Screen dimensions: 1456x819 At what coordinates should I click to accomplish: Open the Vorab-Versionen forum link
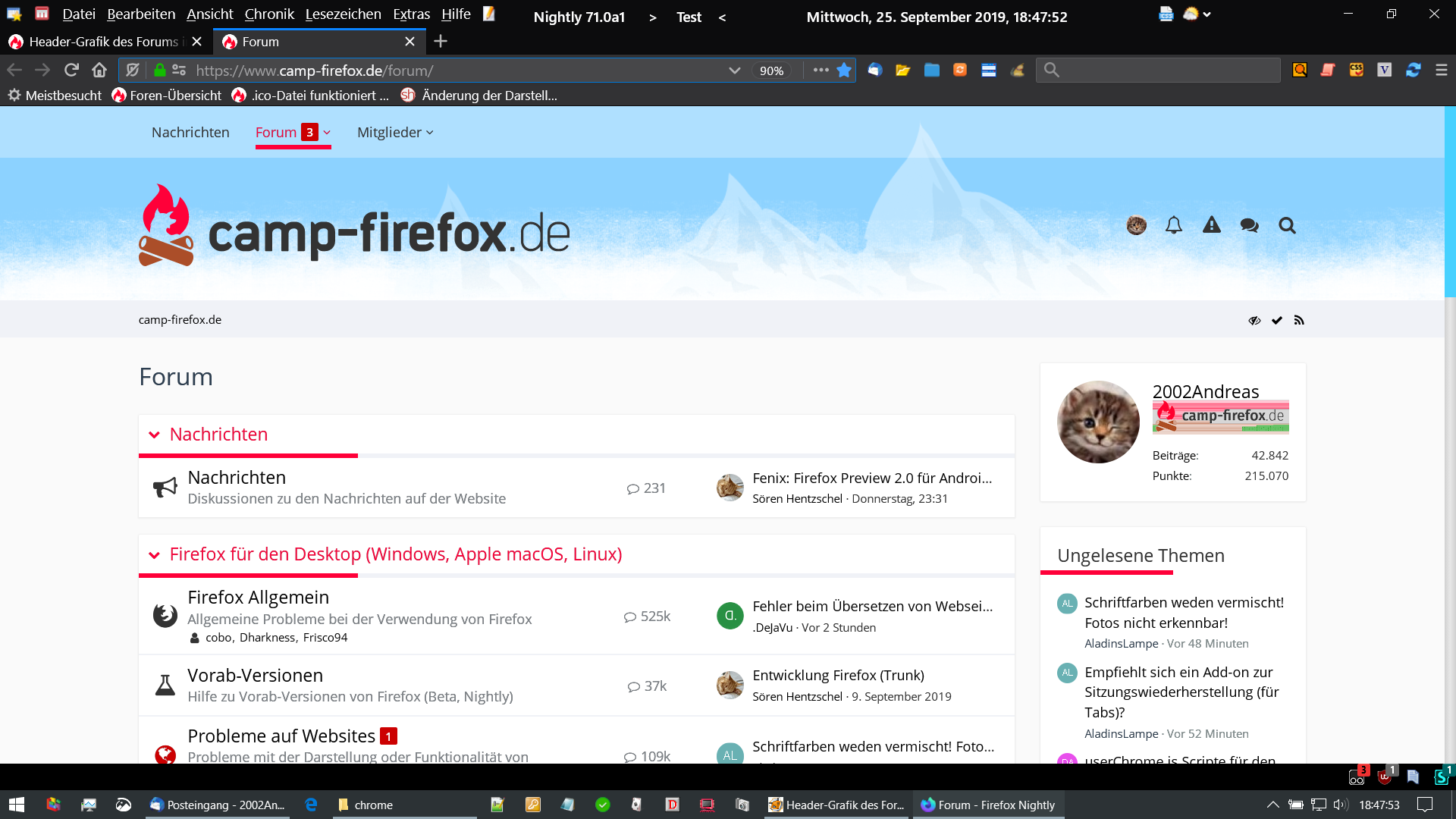pos(255,675)
